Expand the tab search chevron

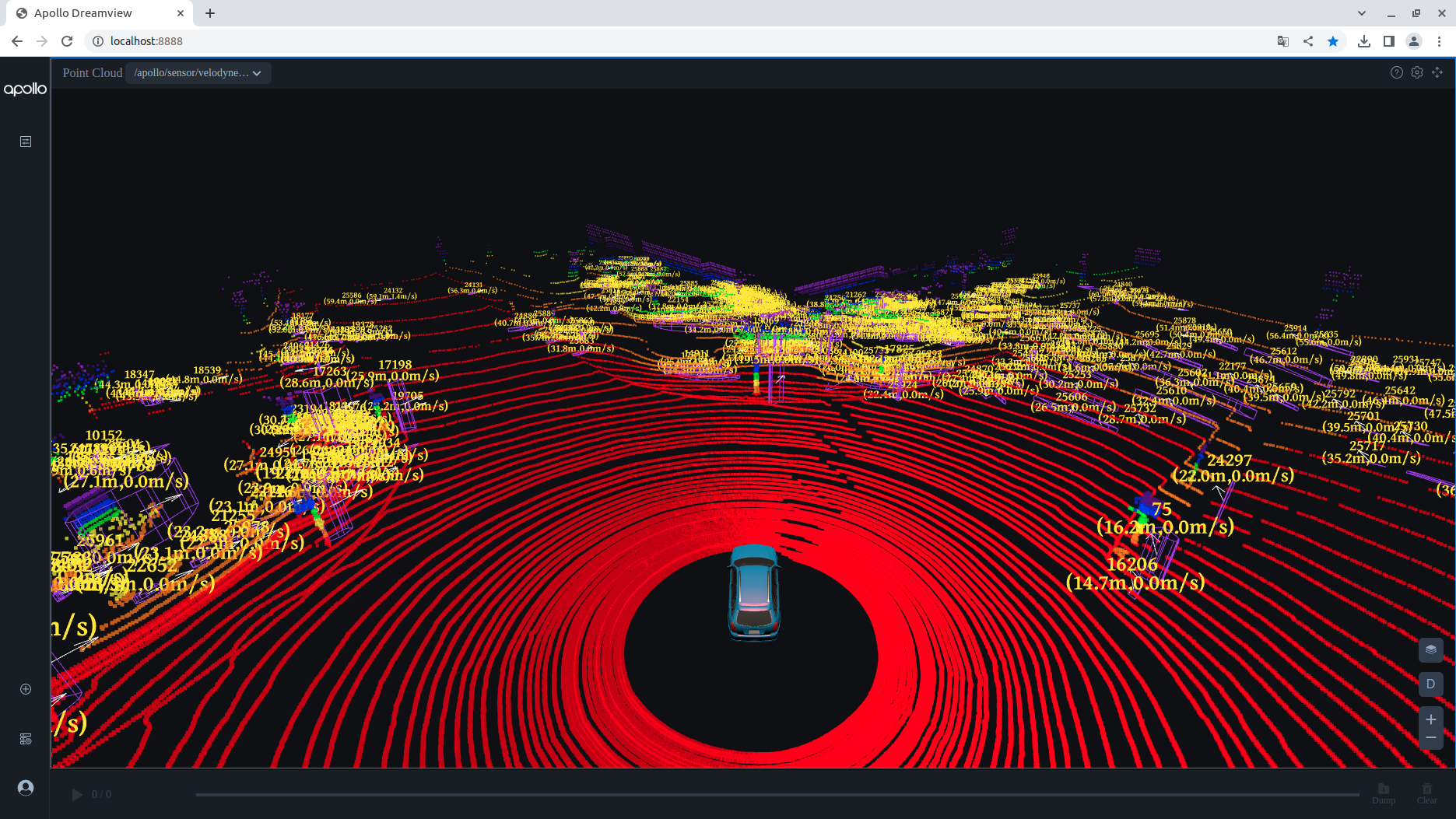tap(1362, 13)
